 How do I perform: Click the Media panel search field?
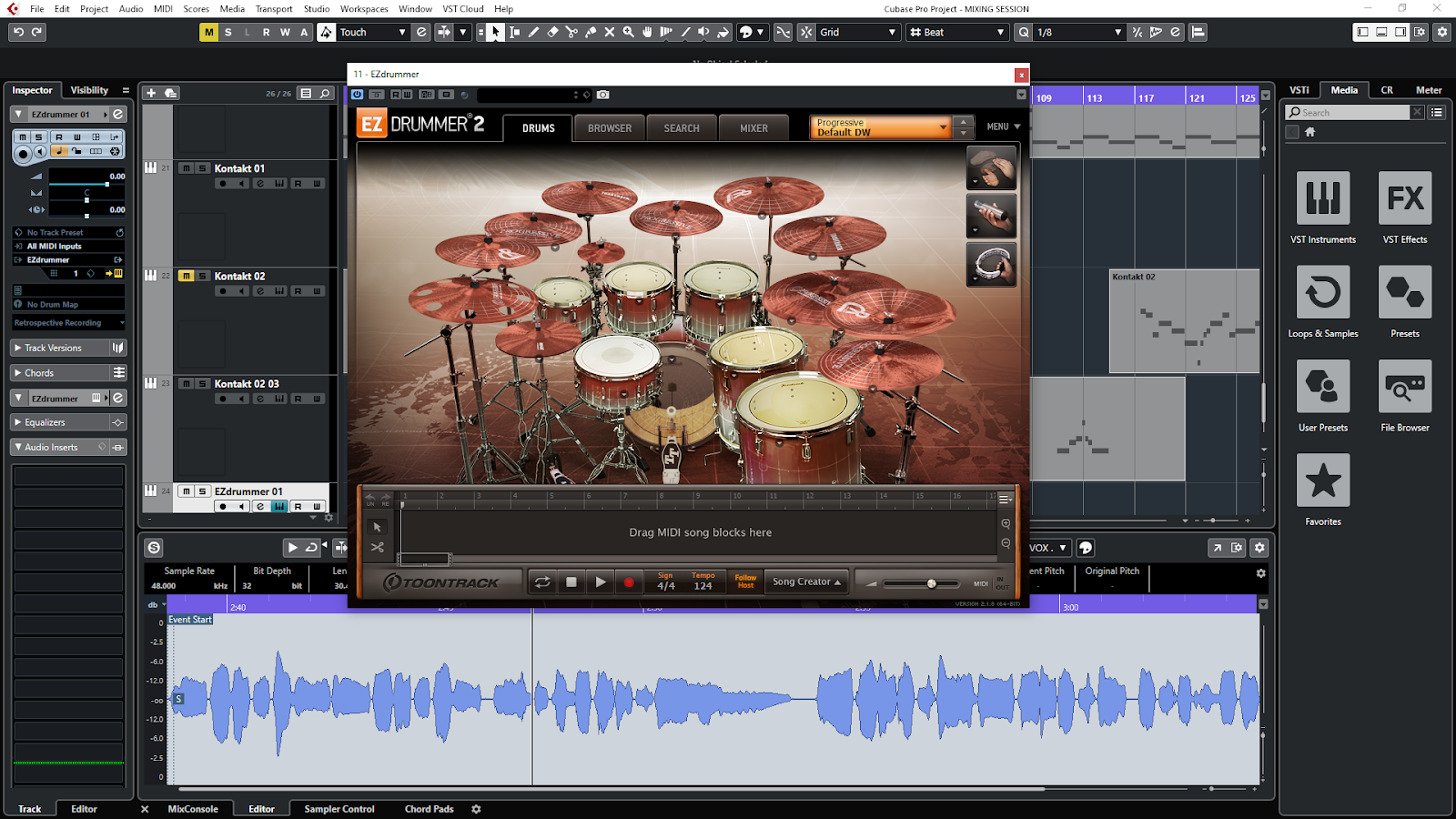(x=1349, y=112)
